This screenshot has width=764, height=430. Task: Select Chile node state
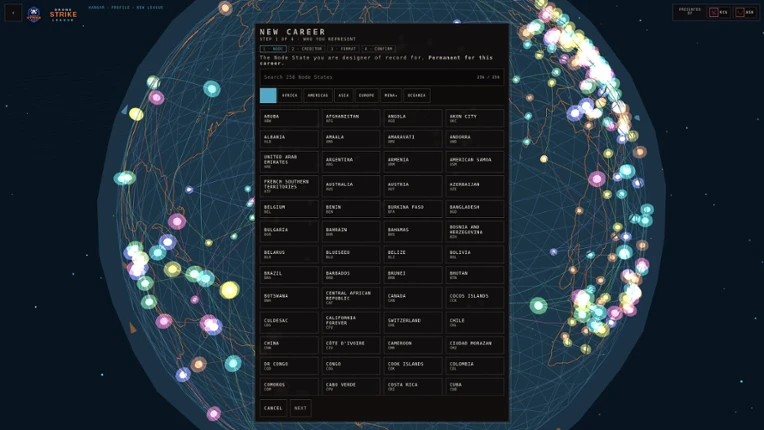coord(475,322)
